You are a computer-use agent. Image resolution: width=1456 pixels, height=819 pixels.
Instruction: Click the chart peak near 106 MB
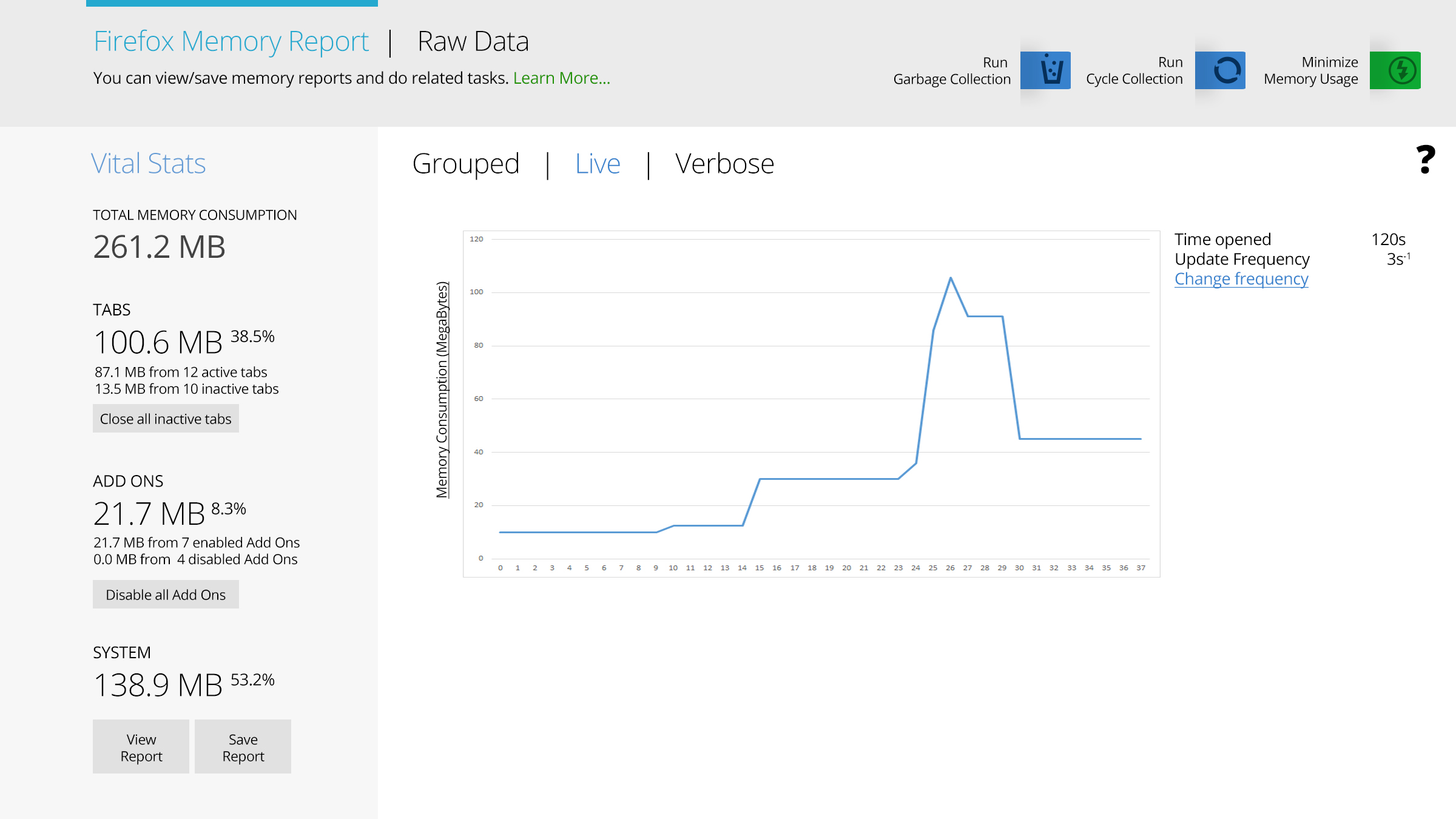tap(951, 278)
